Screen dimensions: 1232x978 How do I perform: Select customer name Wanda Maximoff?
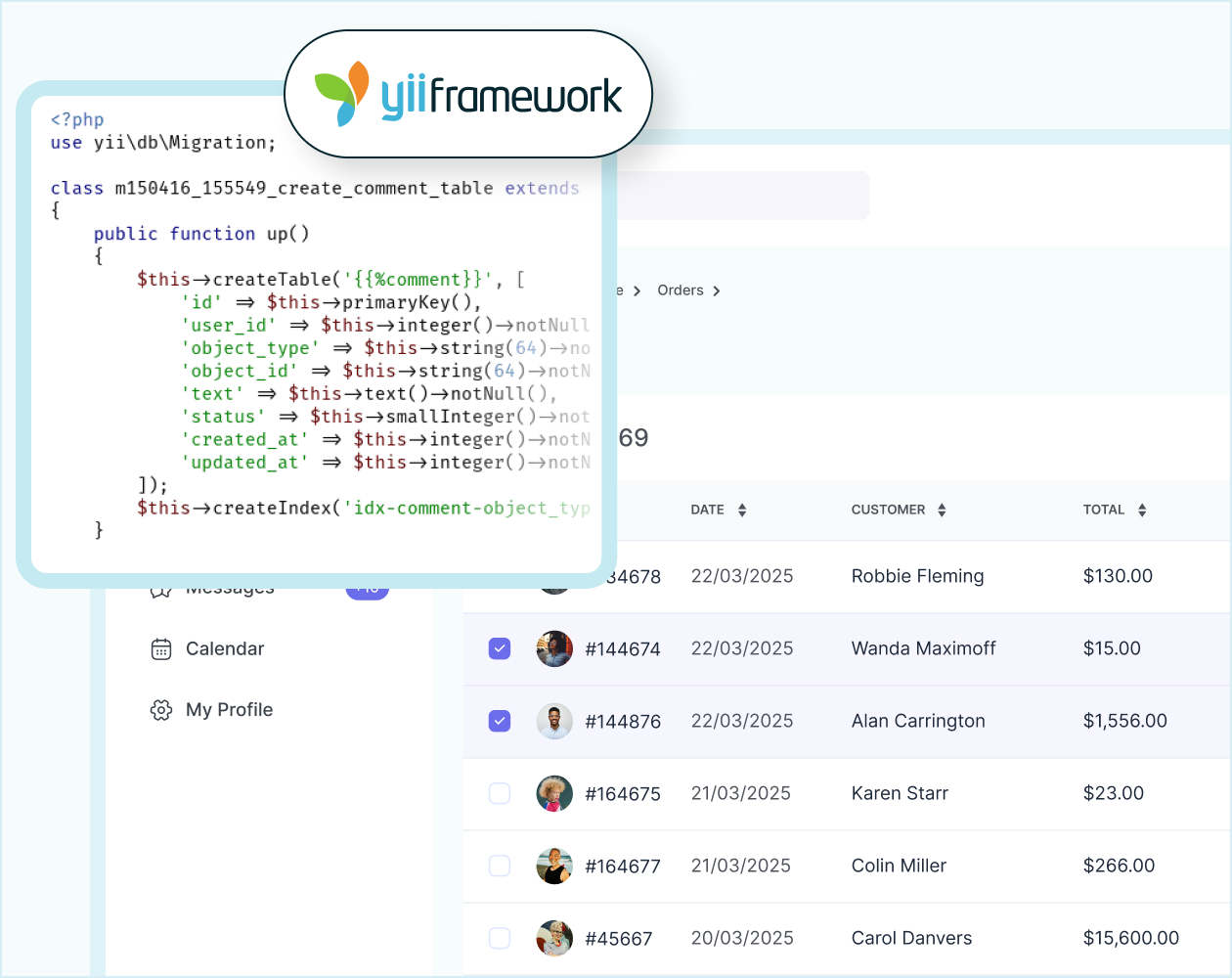click(x=924, y=648)
